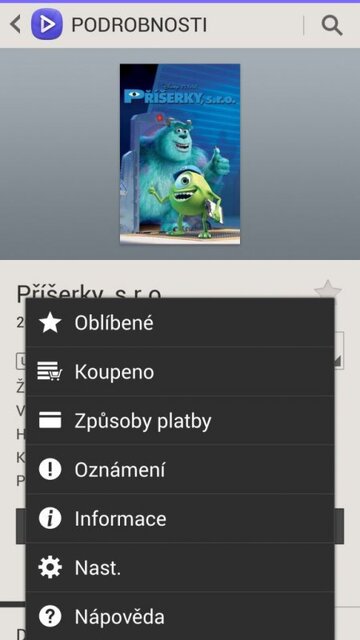The width and height of the screenshot is (360, 640).
Task: Click the gear icon for Nast.
Action: pyautogui.click(x=50, y=567)
